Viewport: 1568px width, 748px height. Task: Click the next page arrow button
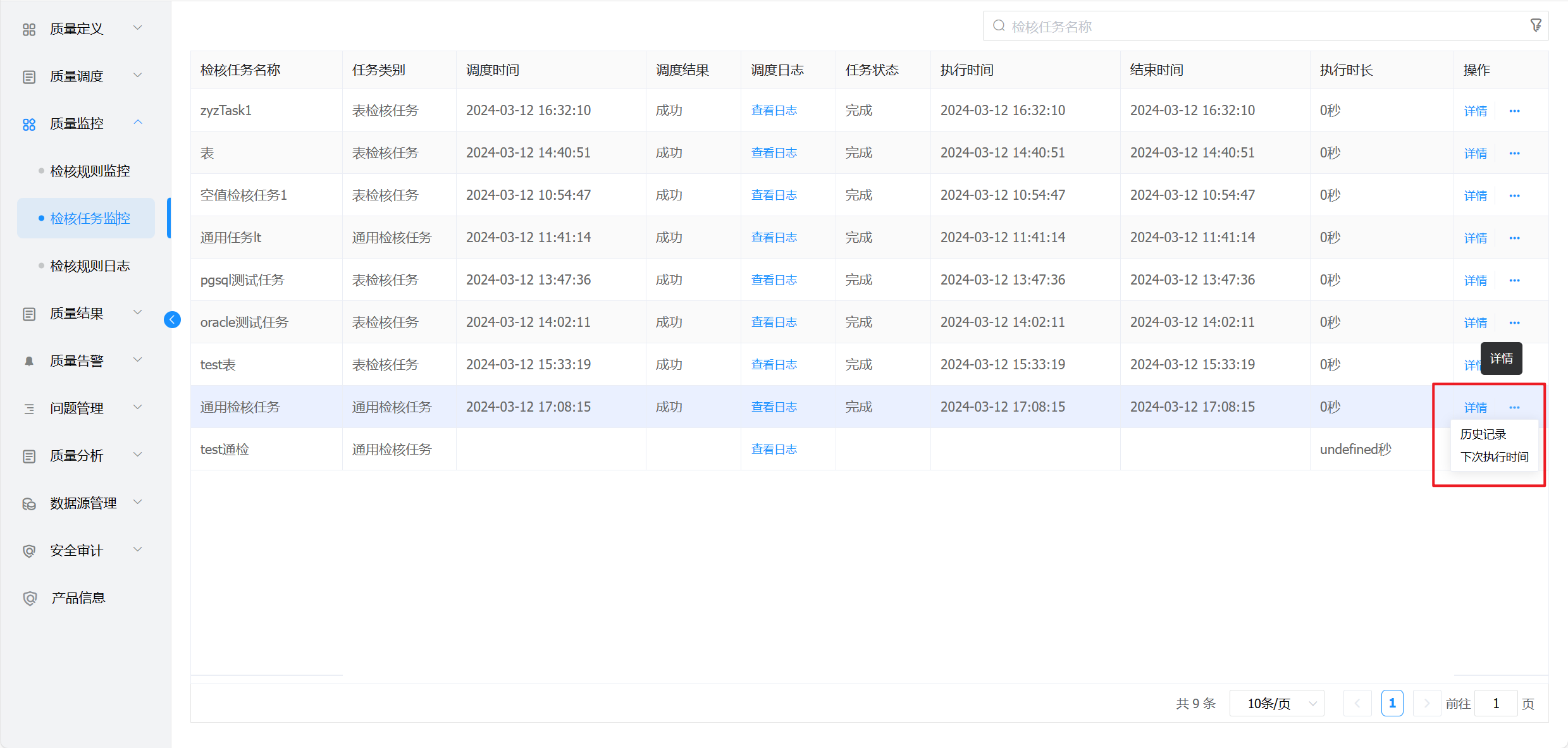click(x=1426, y=704)
